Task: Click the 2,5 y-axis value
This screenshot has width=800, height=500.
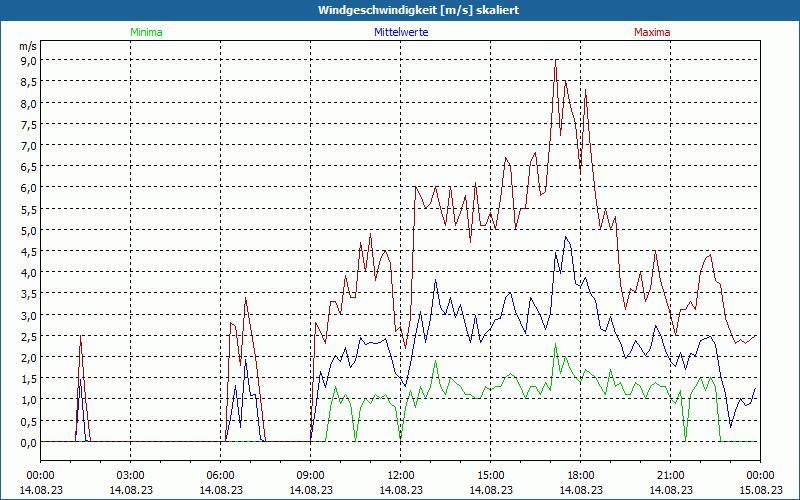Action: click(29, 337)
